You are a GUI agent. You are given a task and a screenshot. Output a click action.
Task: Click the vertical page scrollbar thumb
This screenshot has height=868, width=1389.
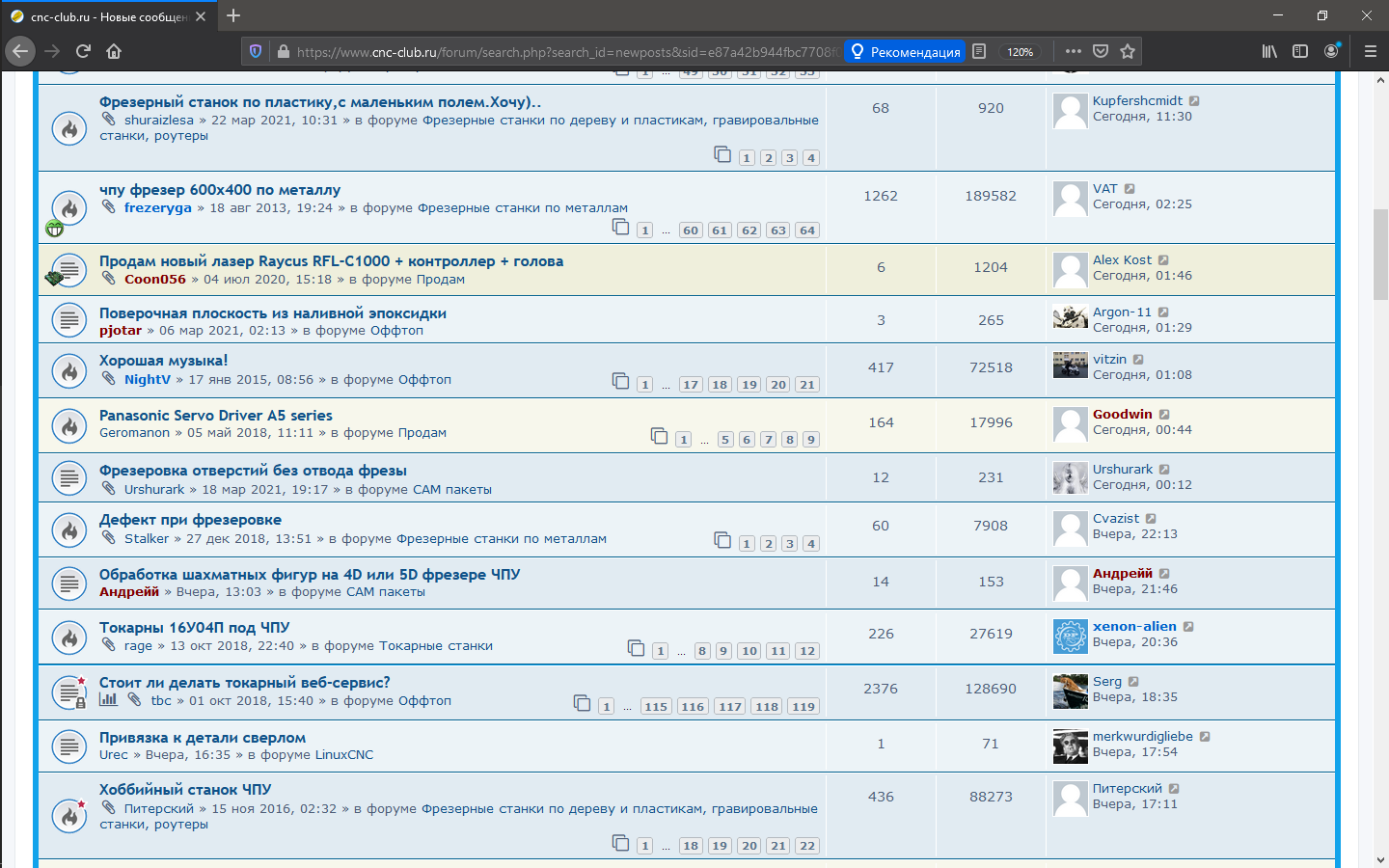[1380, 255]
